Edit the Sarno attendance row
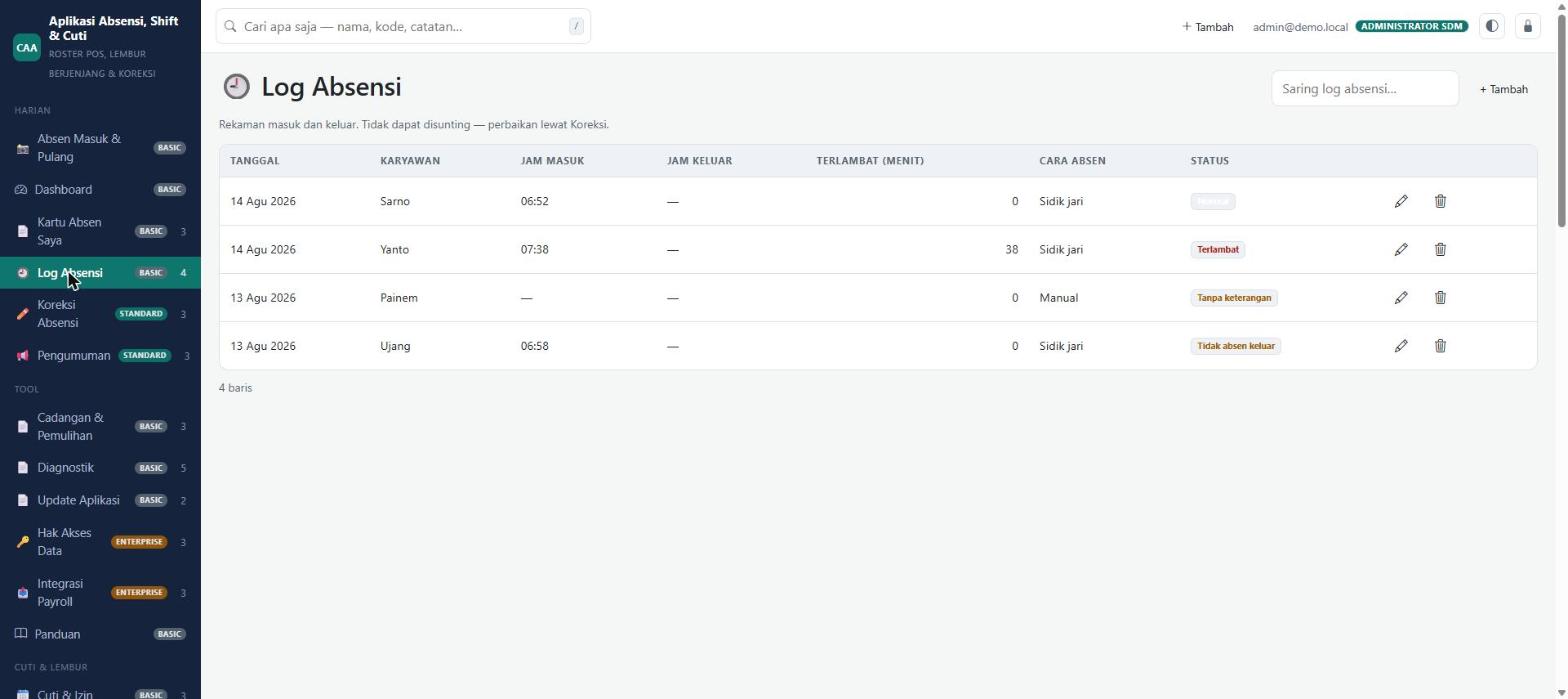The height and width of the screenshot is (699, 1568). pyautogui.click(x=1401, y=201)
